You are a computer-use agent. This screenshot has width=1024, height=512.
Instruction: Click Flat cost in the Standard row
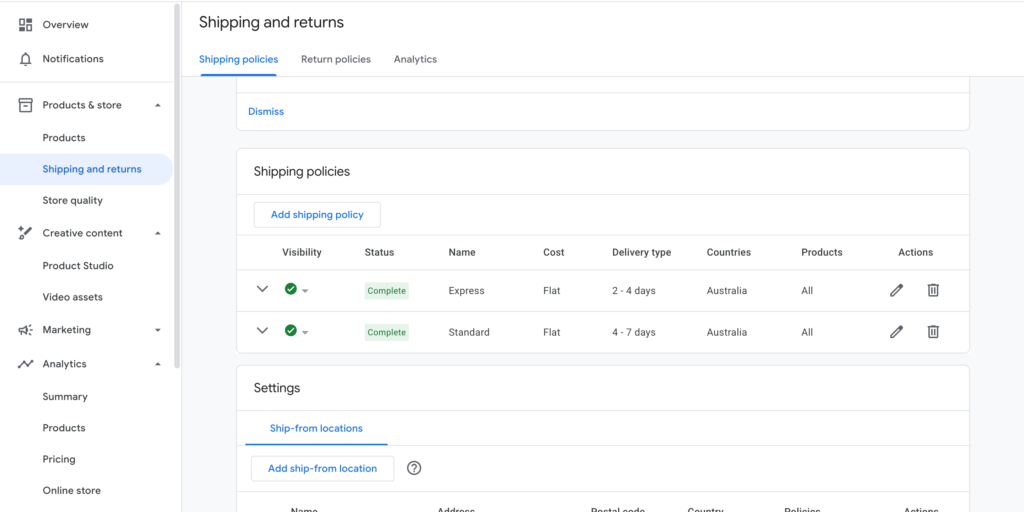551,332
